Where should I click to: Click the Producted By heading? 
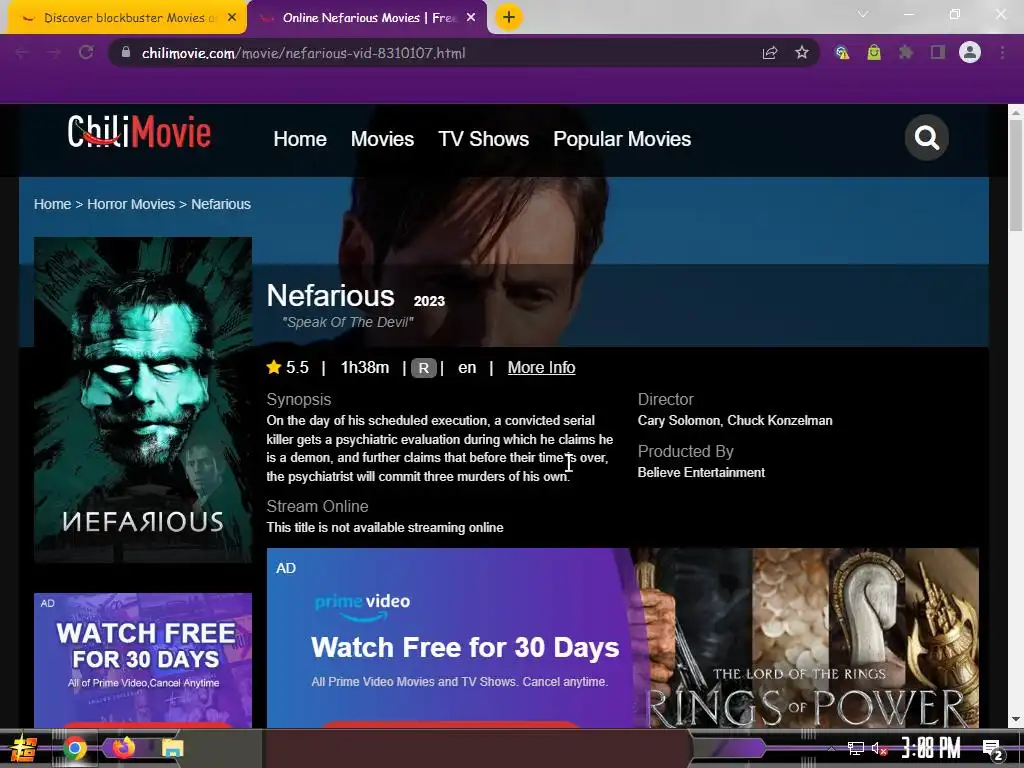click(686, 451)
